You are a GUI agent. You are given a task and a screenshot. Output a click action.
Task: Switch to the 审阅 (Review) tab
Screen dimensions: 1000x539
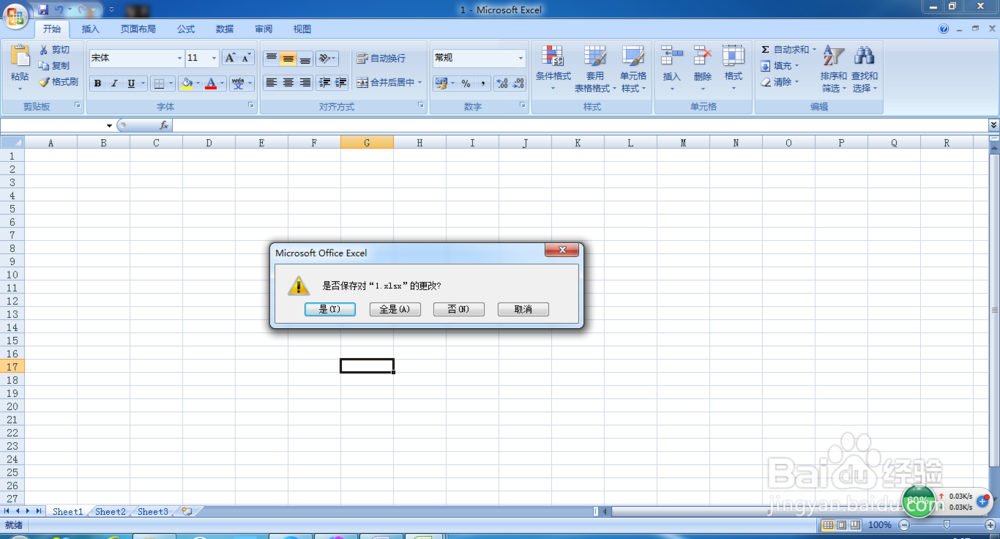coord(263,29)
